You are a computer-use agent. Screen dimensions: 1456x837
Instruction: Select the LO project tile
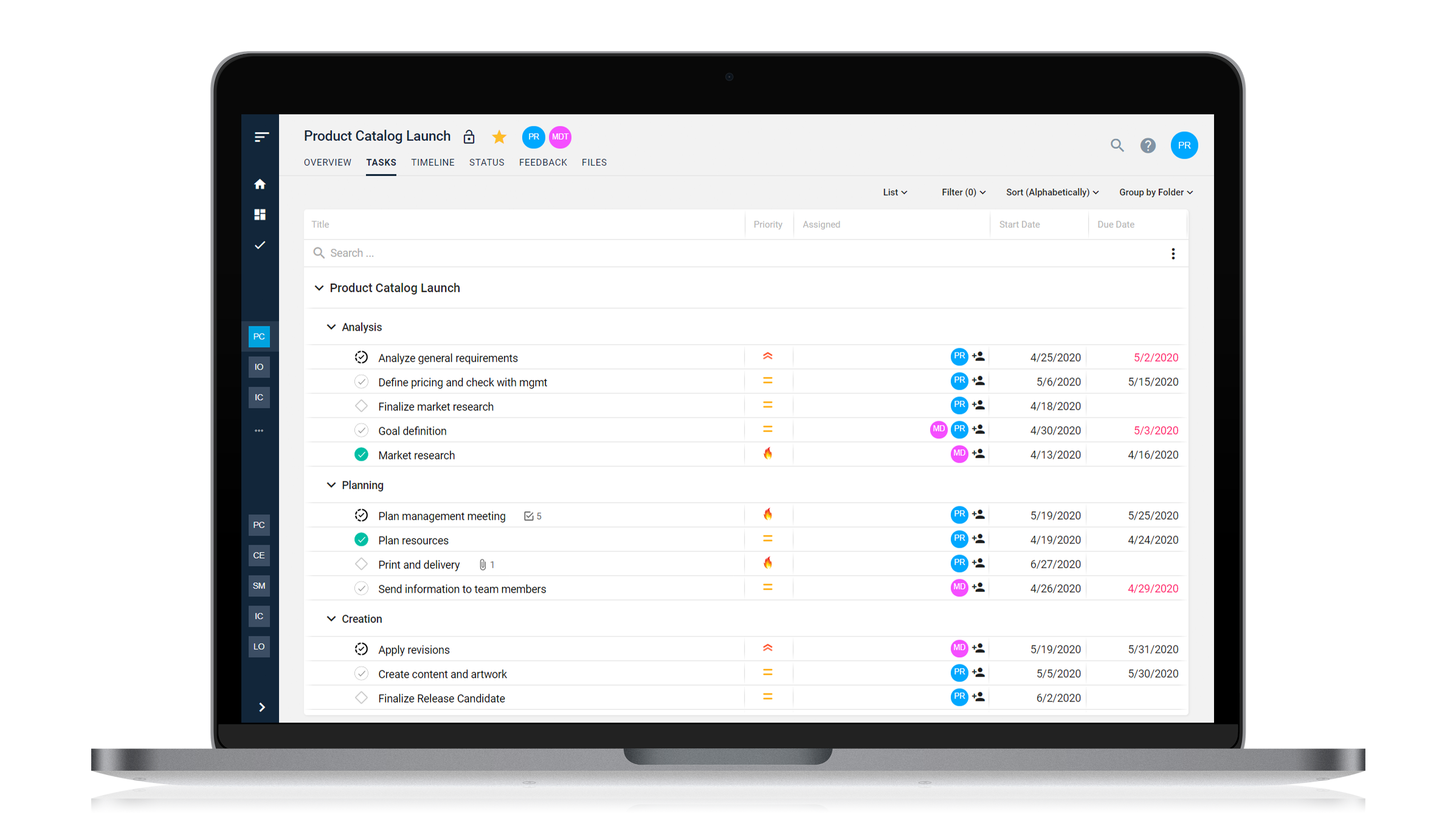pyautogui.click(x=259, y=646)
